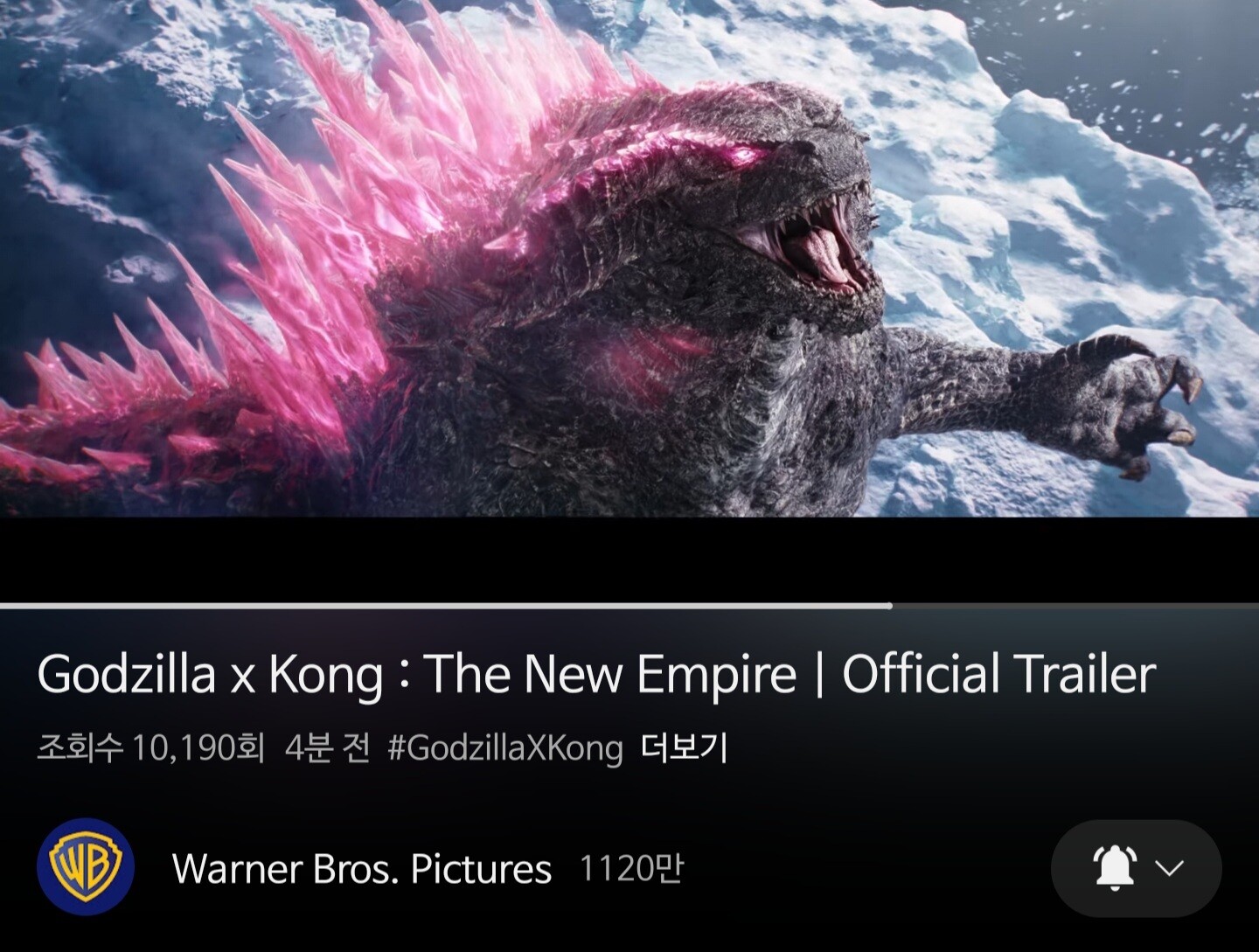Click the current playhead position on progress bar

891,605
